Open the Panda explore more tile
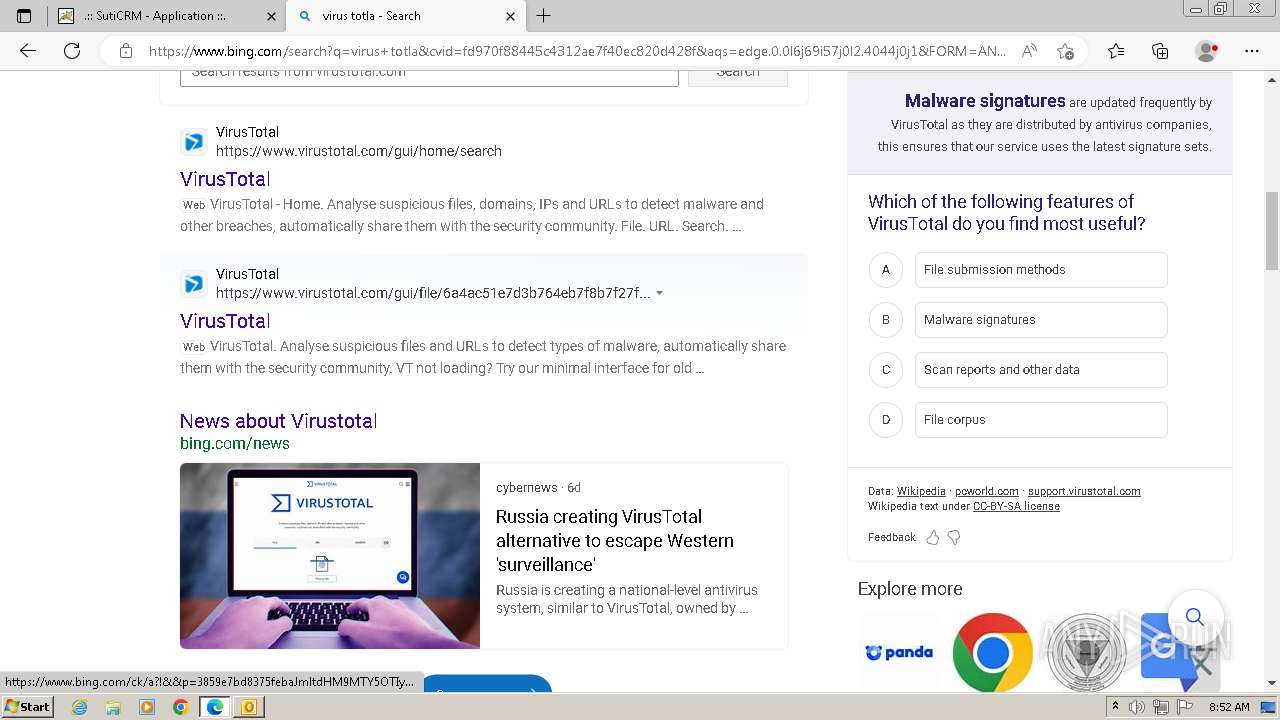1280x720 pixels. click(899, 652)
